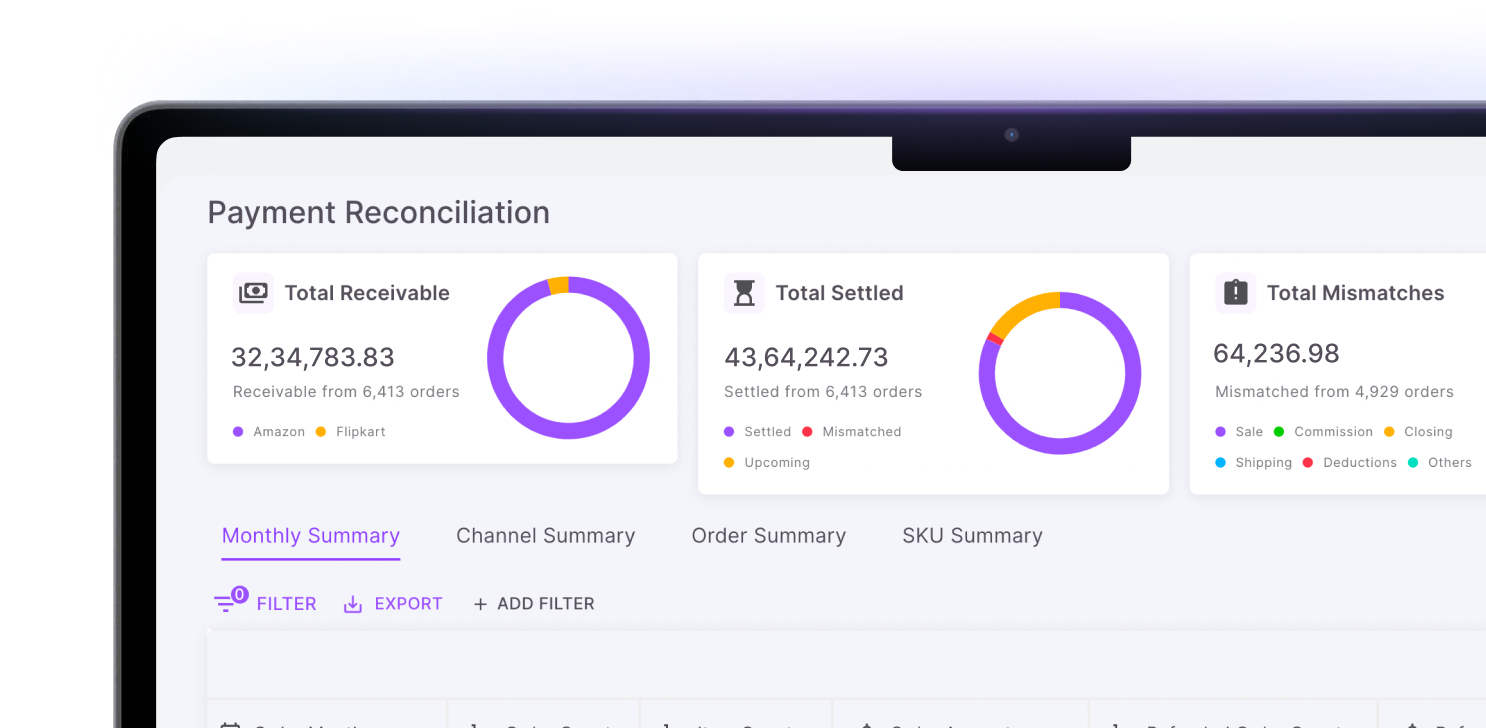This screenshot has height=728, width=1486.
Task: Open the Order Summary tab
Action: pyautogui.click(x=768, y=536)
